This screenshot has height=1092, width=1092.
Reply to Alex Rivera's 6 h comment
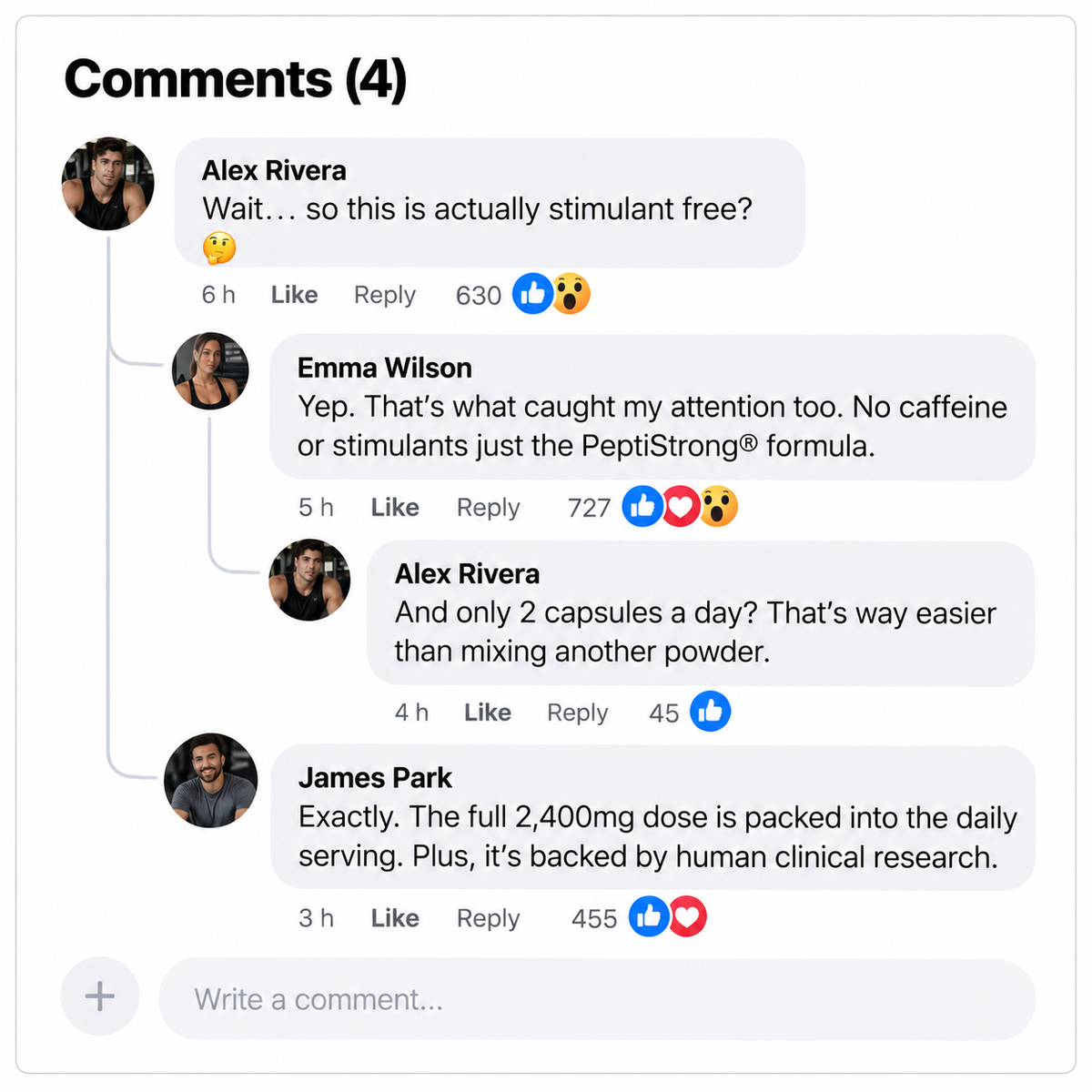(385, 295)
